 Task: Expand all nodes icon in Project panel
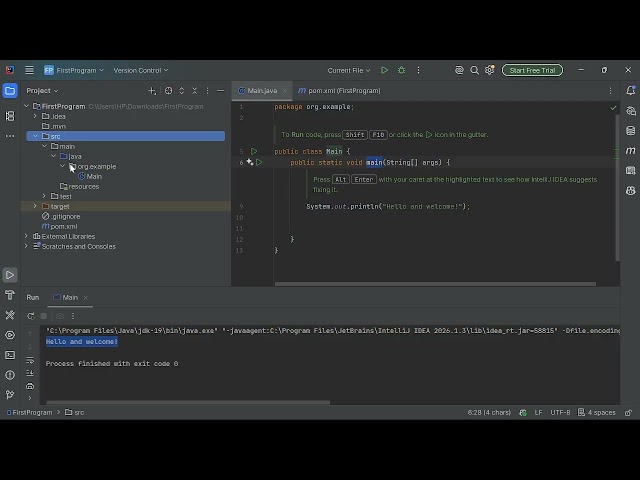point(182,91)
